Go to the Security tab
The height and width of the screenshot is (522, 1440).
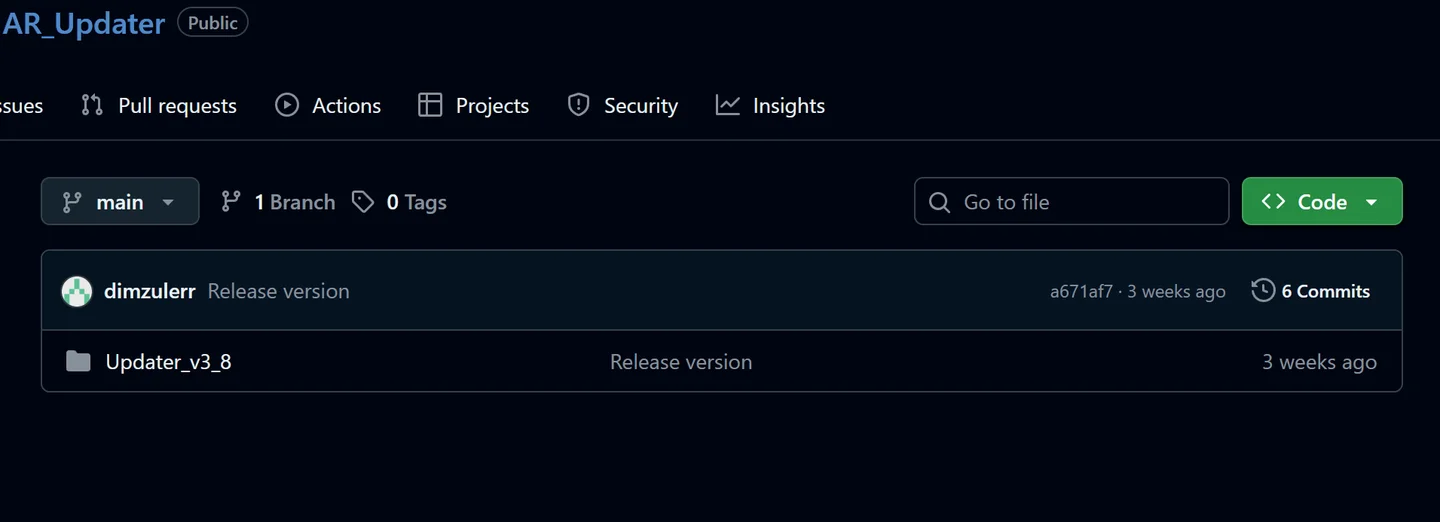[622, 105]
